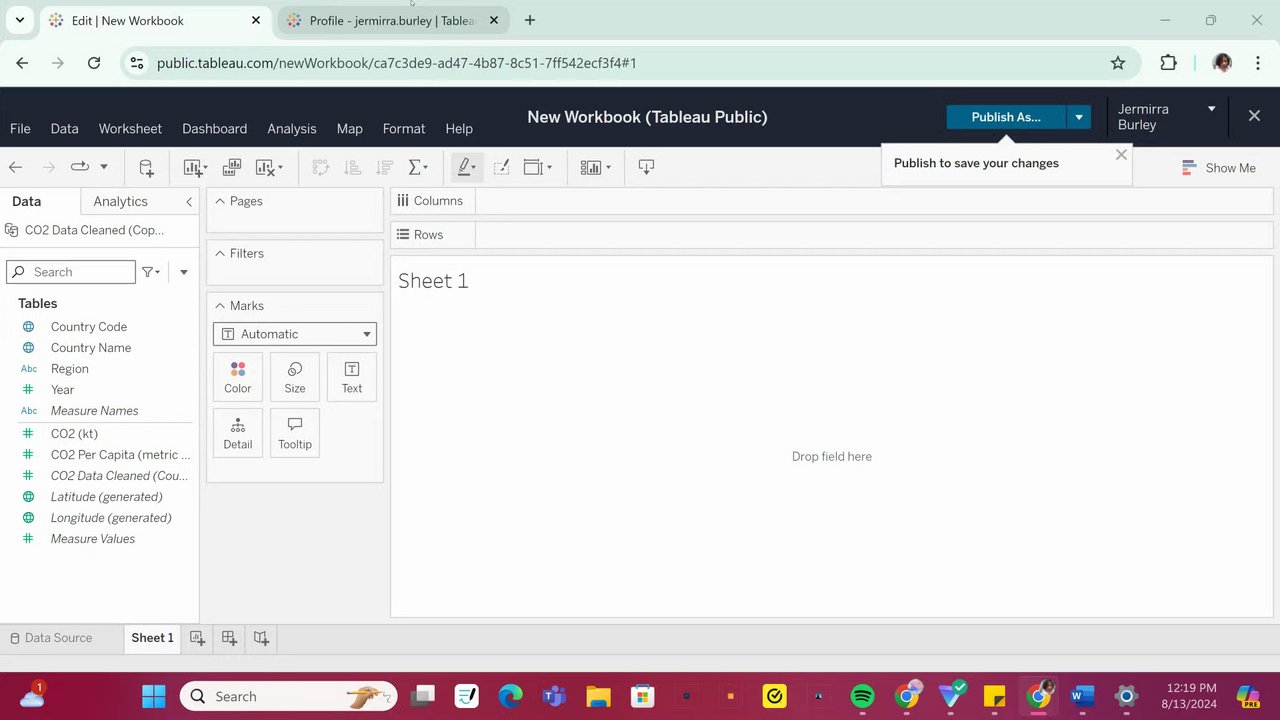
Task: Click the New Worksheet toolbar icon
Action: tap(195, 167)
